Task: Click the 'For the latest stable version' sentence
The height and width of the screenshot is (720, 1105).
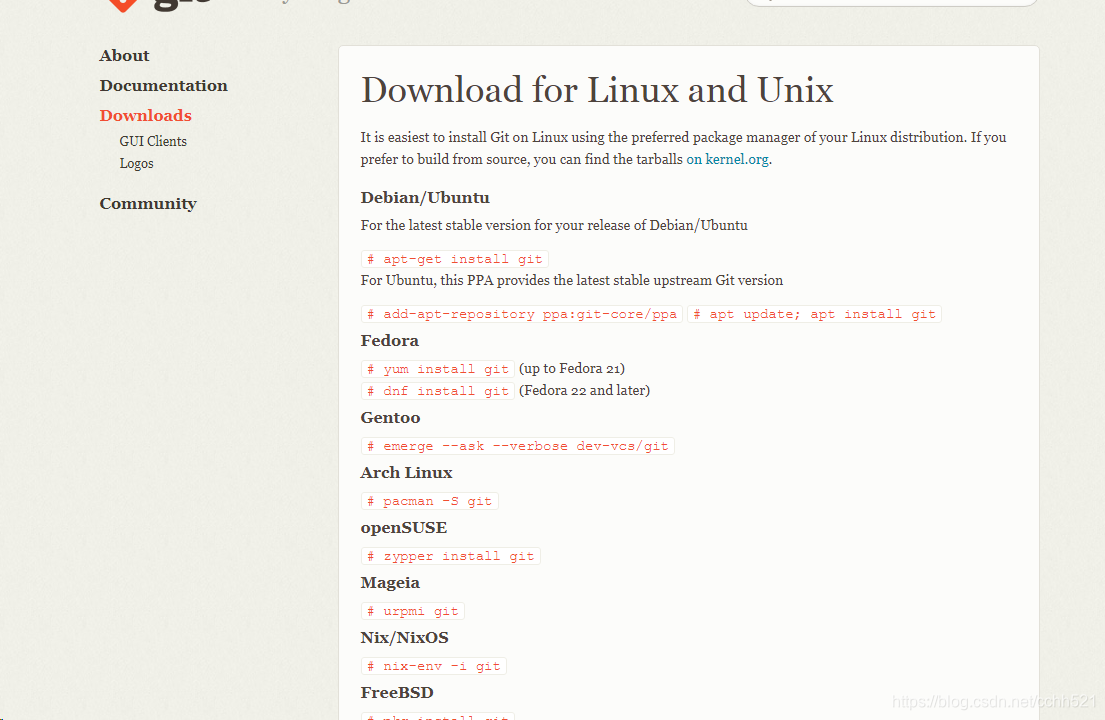Action: [554, 225]
